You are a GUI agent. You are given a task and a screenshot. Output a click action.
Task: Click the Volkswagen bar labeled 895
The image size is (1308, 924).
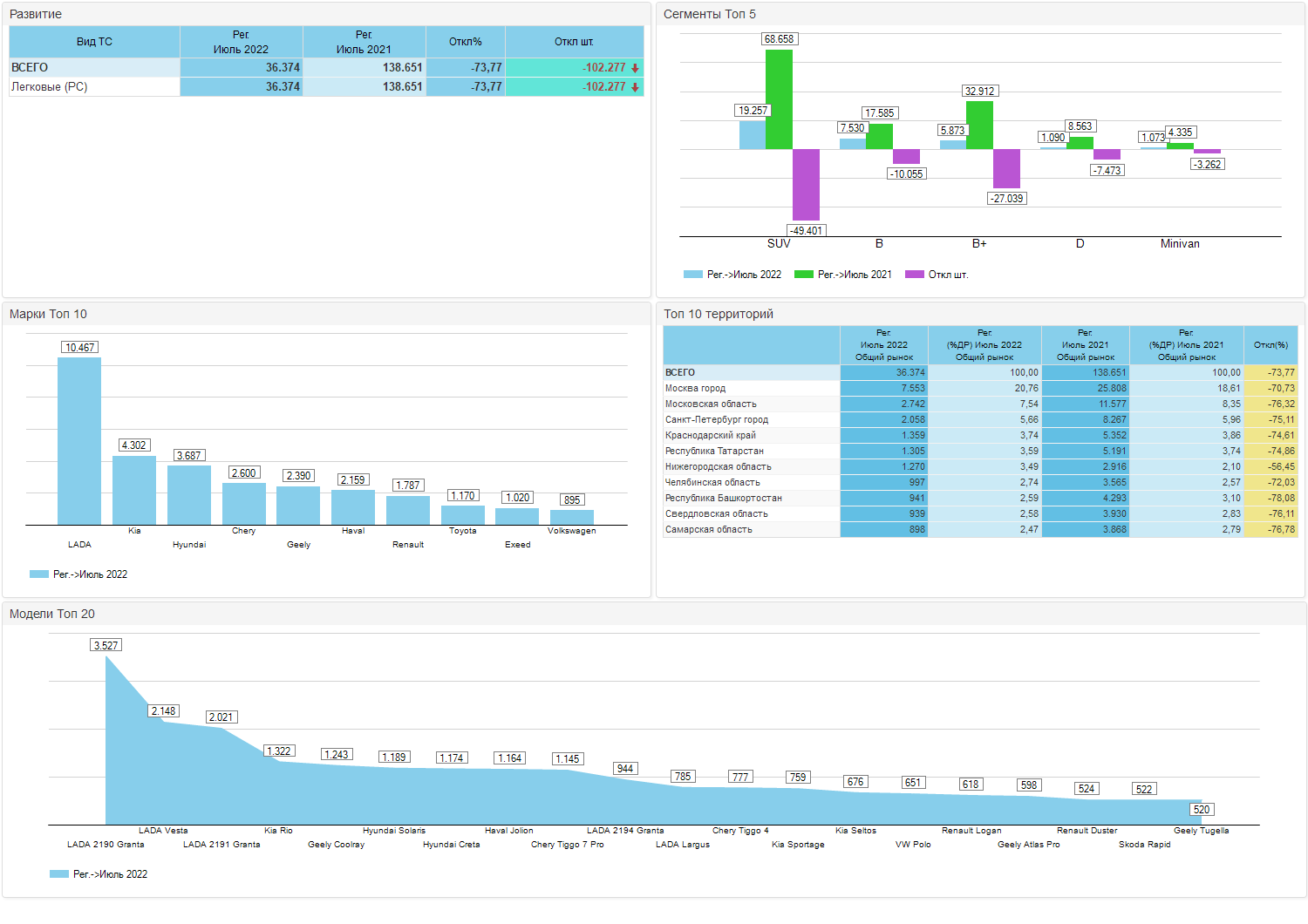pyautogui.click(x=572, y=517)
